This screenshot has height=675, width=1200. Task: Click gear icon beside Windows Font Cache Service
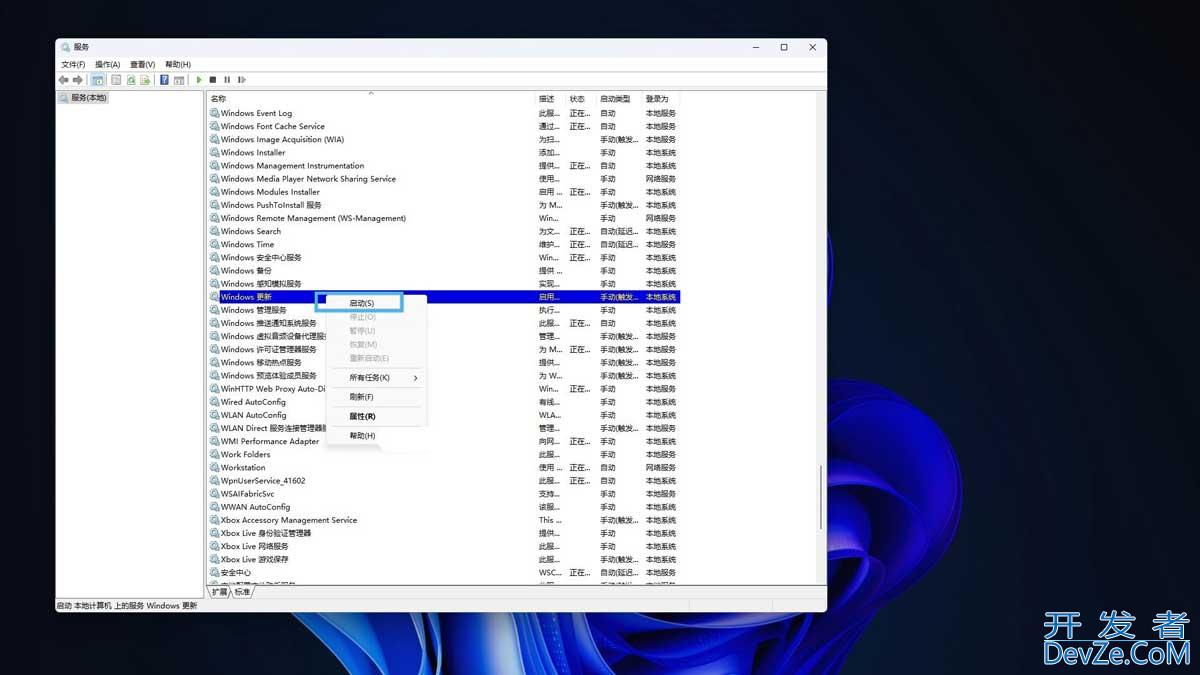214,126
